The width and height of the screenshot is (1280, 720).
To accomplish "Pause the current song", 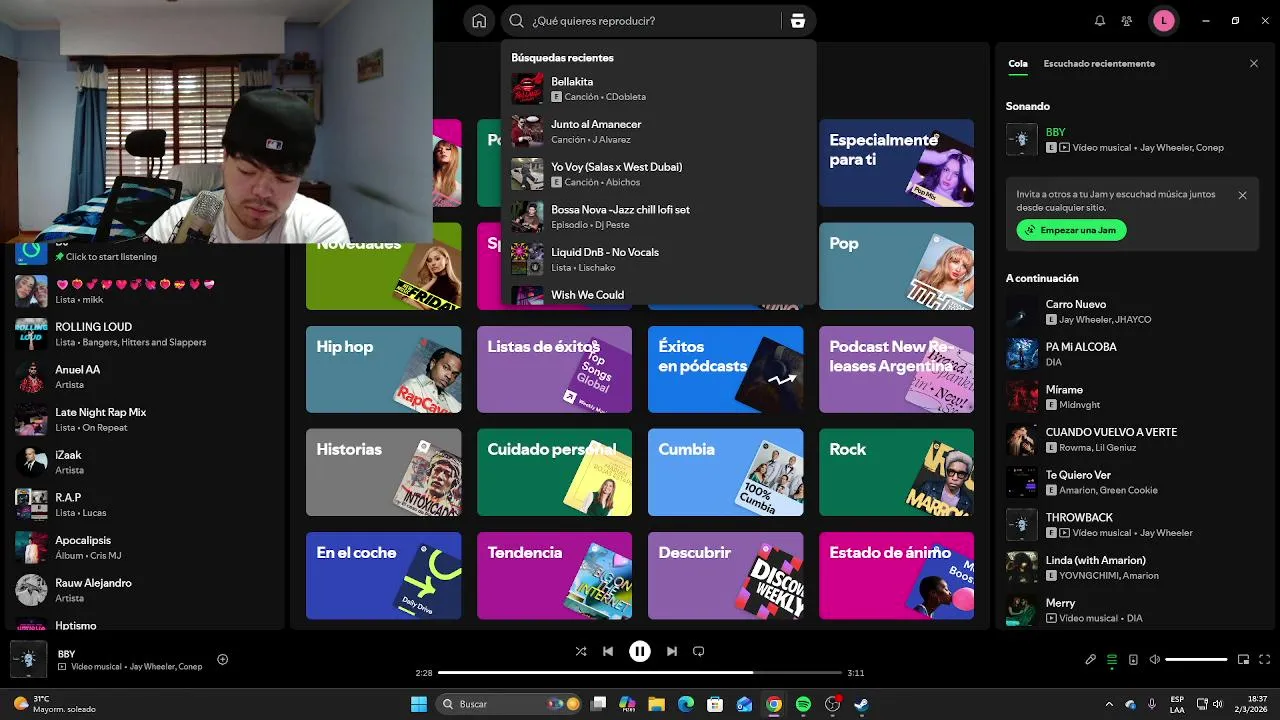I will click(x=640, y=651).
